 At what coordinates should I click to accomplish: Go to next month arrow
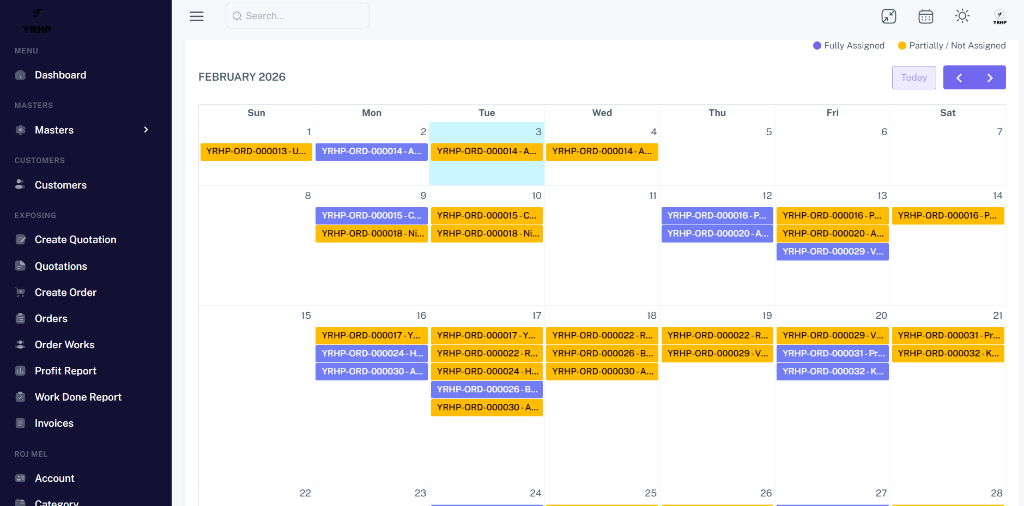pyautogui.click(x=990, y=78)
